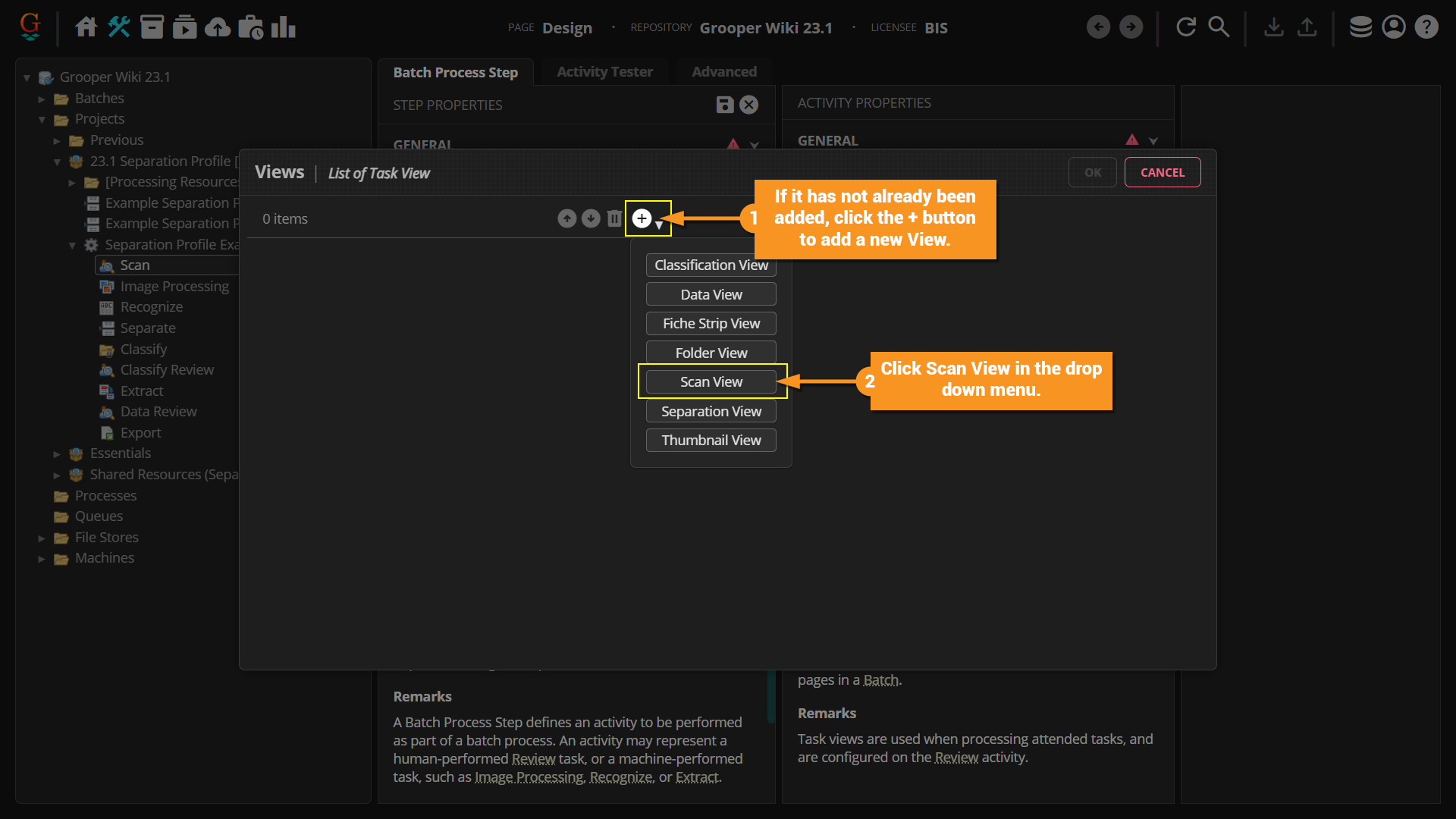Open the Design tools wrench icon
Viewport: 1456px width, 819px height.
point(119,27)
